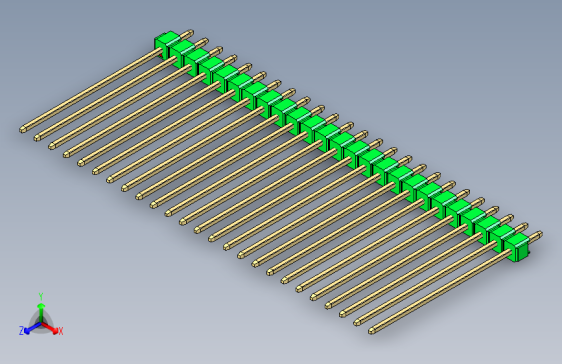Select the tip of the leftmost long gold pin
Screen dimensions: 562x364
[x=23, y=129]
